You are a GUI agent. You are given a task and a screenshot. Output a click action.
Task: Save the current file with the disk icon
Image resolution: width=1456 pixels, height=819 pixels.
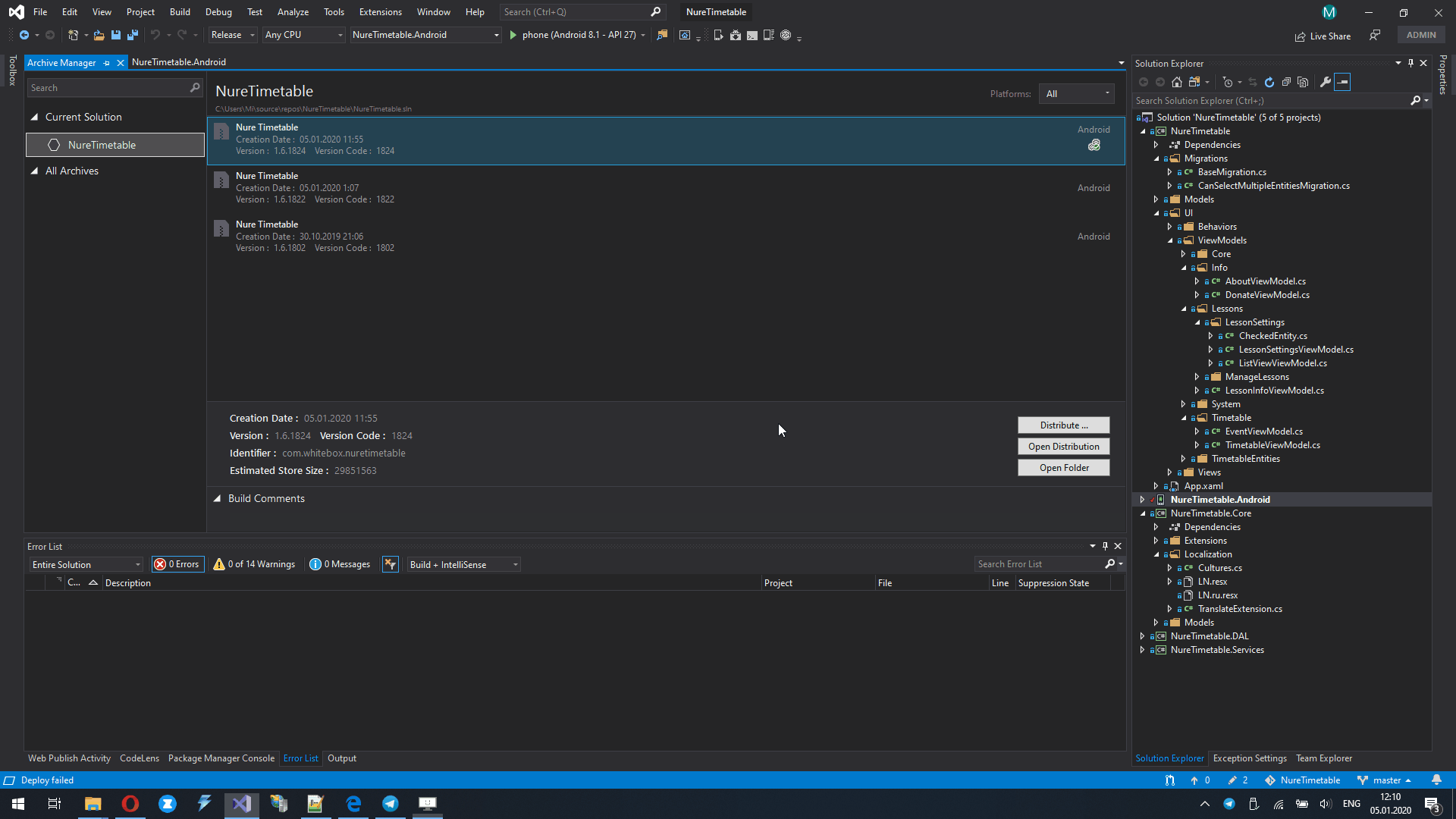pos(116,35)
